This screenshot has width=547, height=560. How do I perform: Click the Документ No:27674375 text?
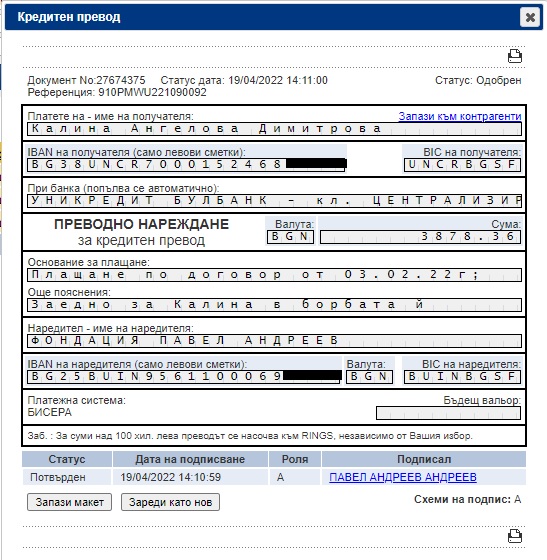click(x=86, y=80)
